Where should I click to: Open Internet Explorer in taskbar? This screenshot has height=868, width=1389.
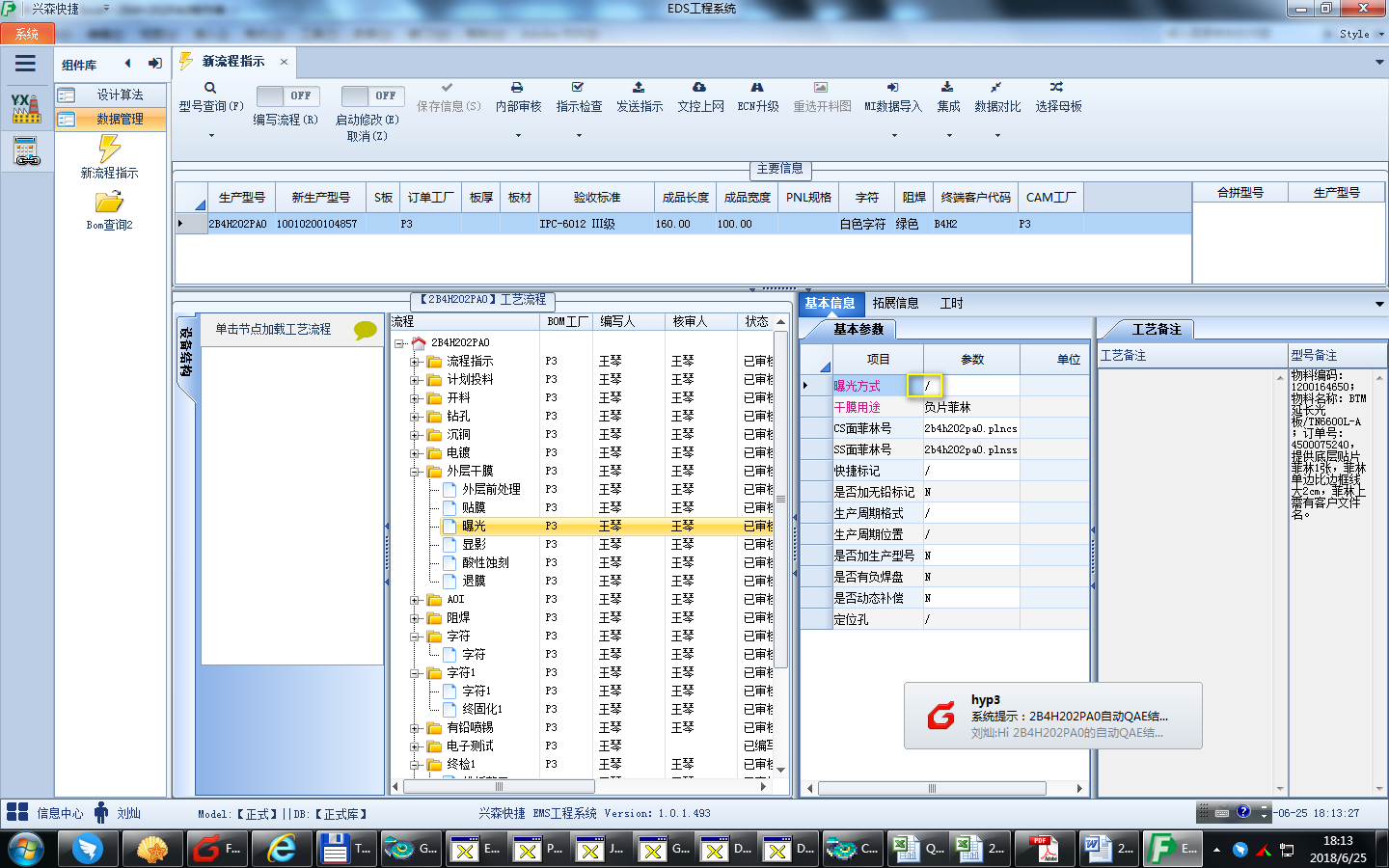coord(282,849)
